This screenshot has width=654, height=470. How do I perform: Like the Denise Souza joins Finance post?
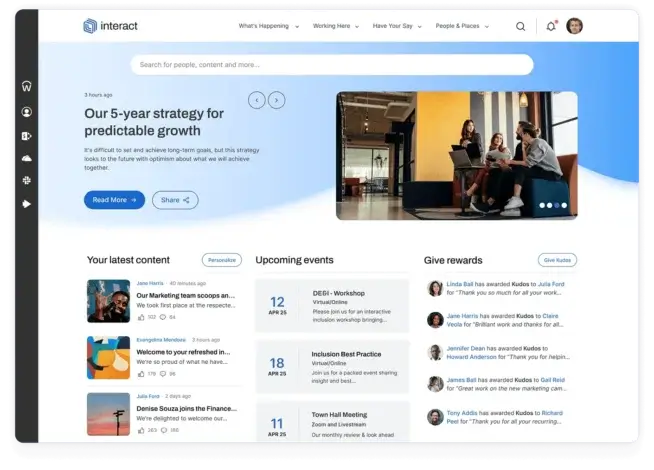141,430
